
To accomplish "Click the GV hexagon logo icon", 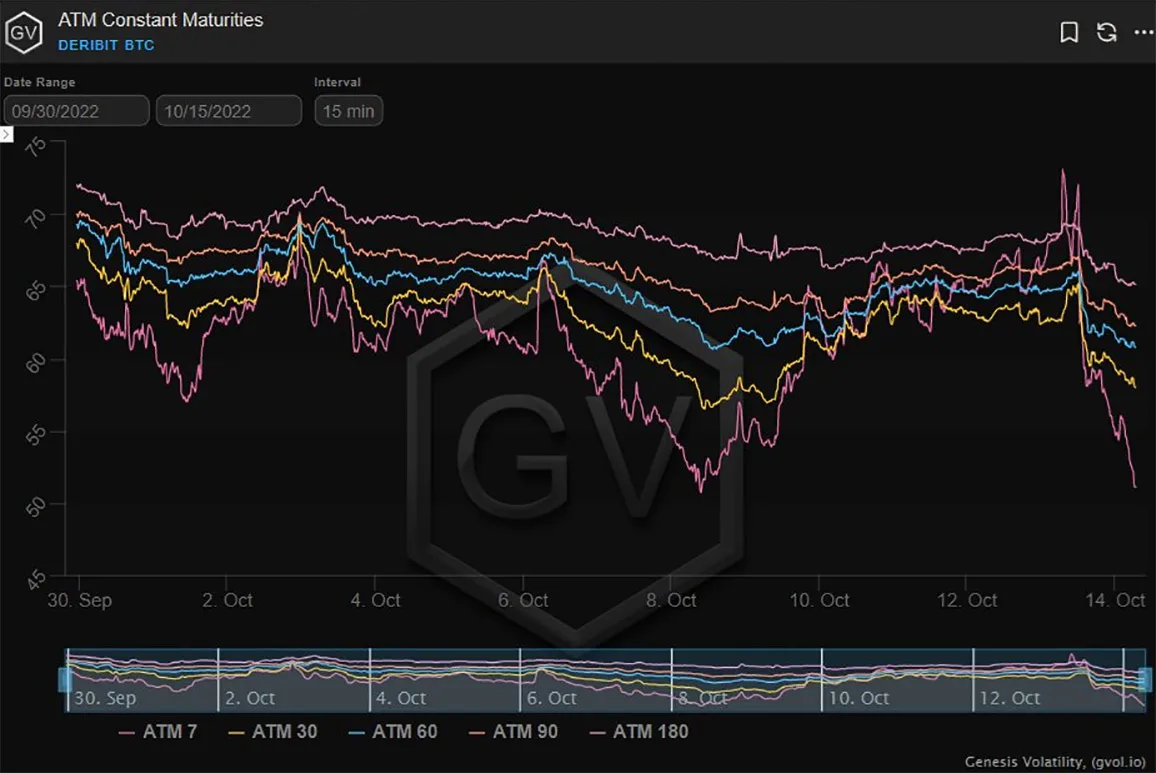I will point(24,32).
